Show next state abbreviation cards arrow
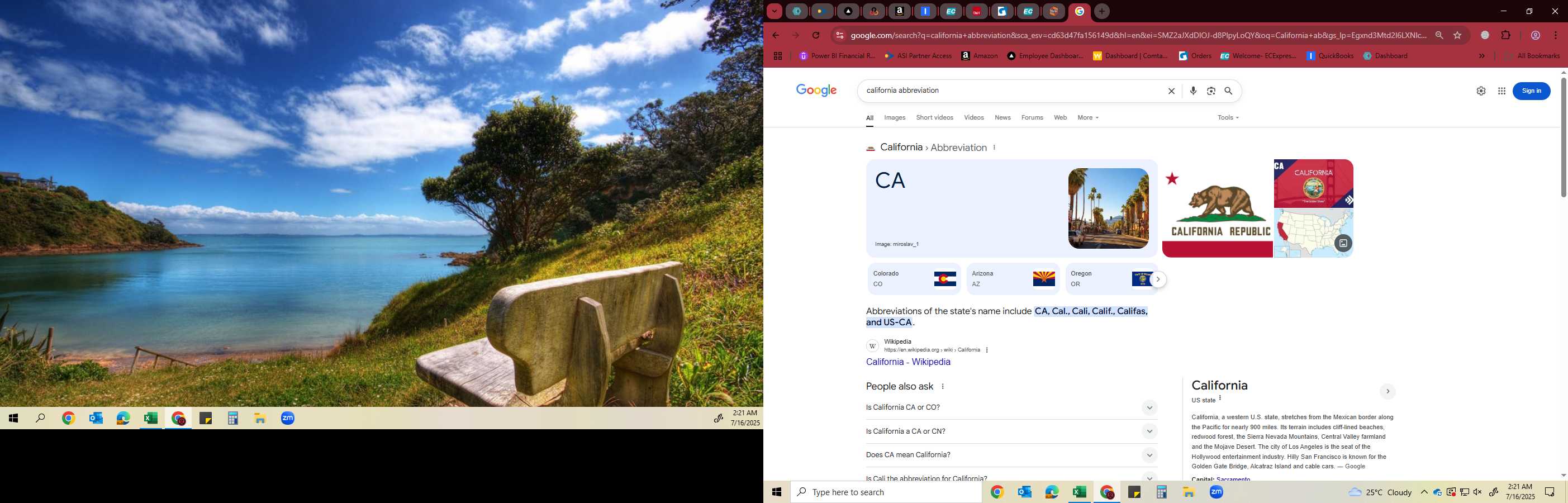This screenshot has height=503, width=1568. 1158,279
